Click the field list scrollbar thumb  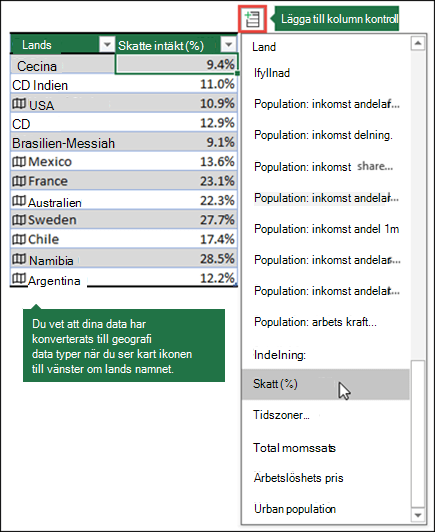[418, 434]
